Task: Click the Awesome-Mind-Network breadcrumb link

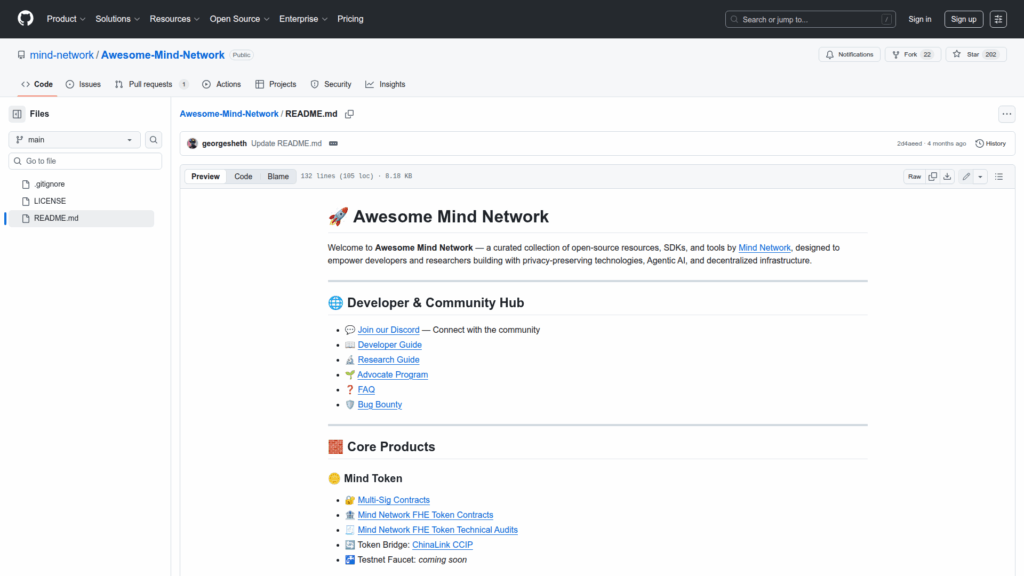Action: pyautogui.click(x=229, y=114)
